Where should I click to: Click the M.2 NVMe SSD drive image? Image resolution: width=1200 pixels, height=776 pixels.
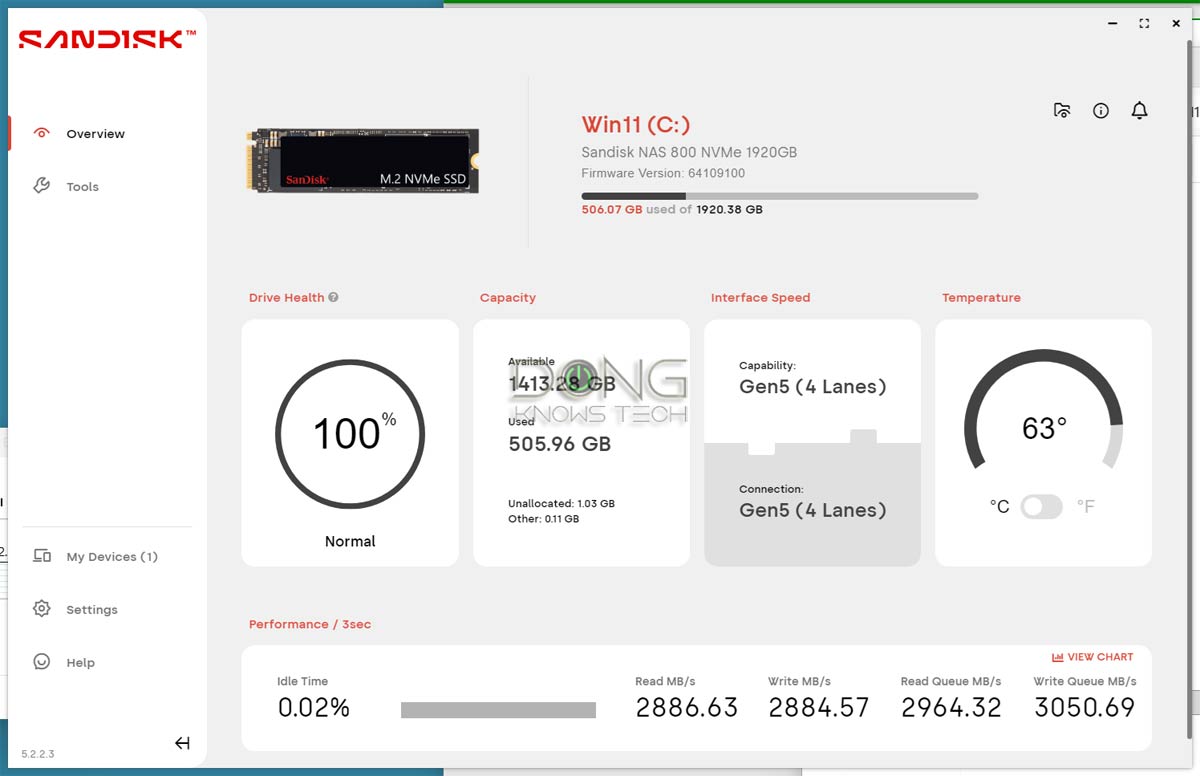(x=362, y=161)
